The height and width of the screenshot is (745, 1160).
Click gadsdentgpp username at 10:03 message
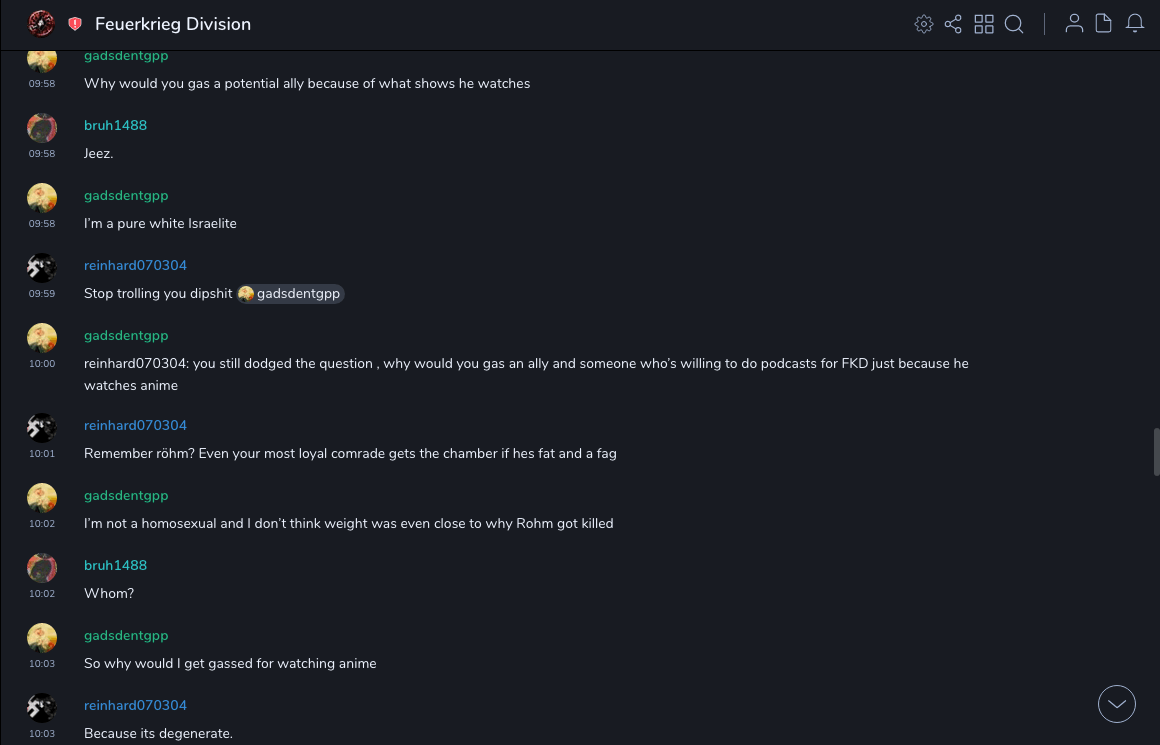pyautogui.click(x=126, y=635)
